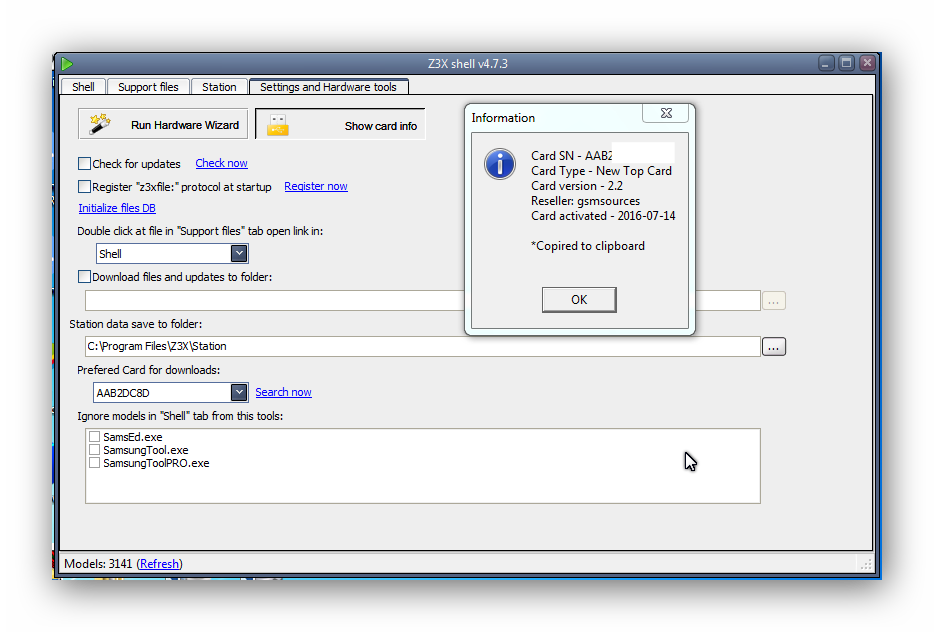The height and width of the screenshot is (632, 934).
Task: Click the download folder path field
Action: pos(423,300)
